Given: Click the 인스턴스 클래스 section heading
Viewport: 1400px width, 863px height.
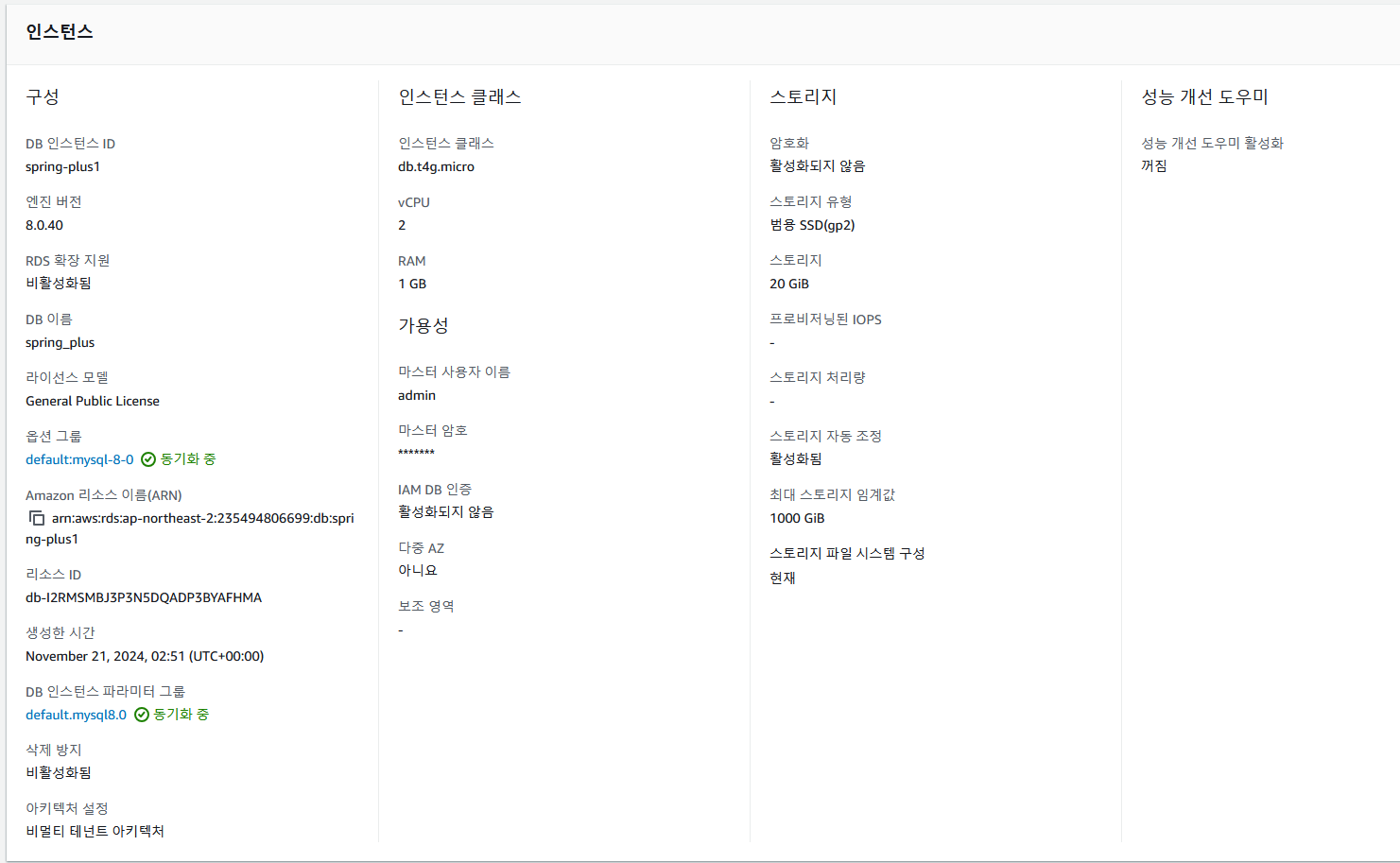Looking at the screenshot, I should pyautogui.click(x=459, y=96).
